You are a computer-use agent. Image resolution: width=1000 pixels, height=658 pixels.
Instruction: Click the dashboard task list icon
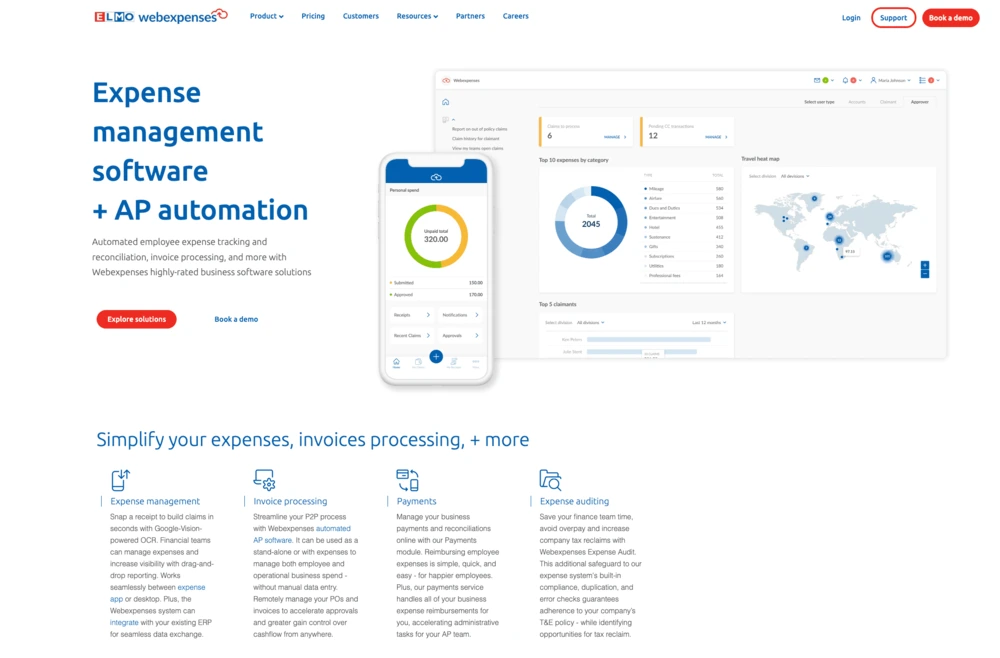click(x=922, y=80)
